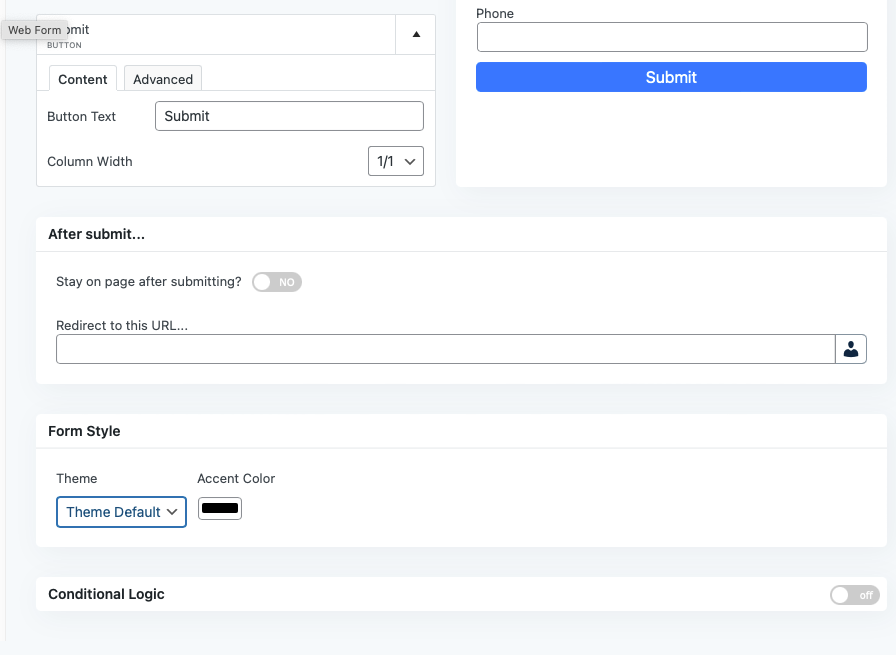The width and height of the screenshot is (896, 655).
Task: Click the Accent Color label
Action: [236, 478]
